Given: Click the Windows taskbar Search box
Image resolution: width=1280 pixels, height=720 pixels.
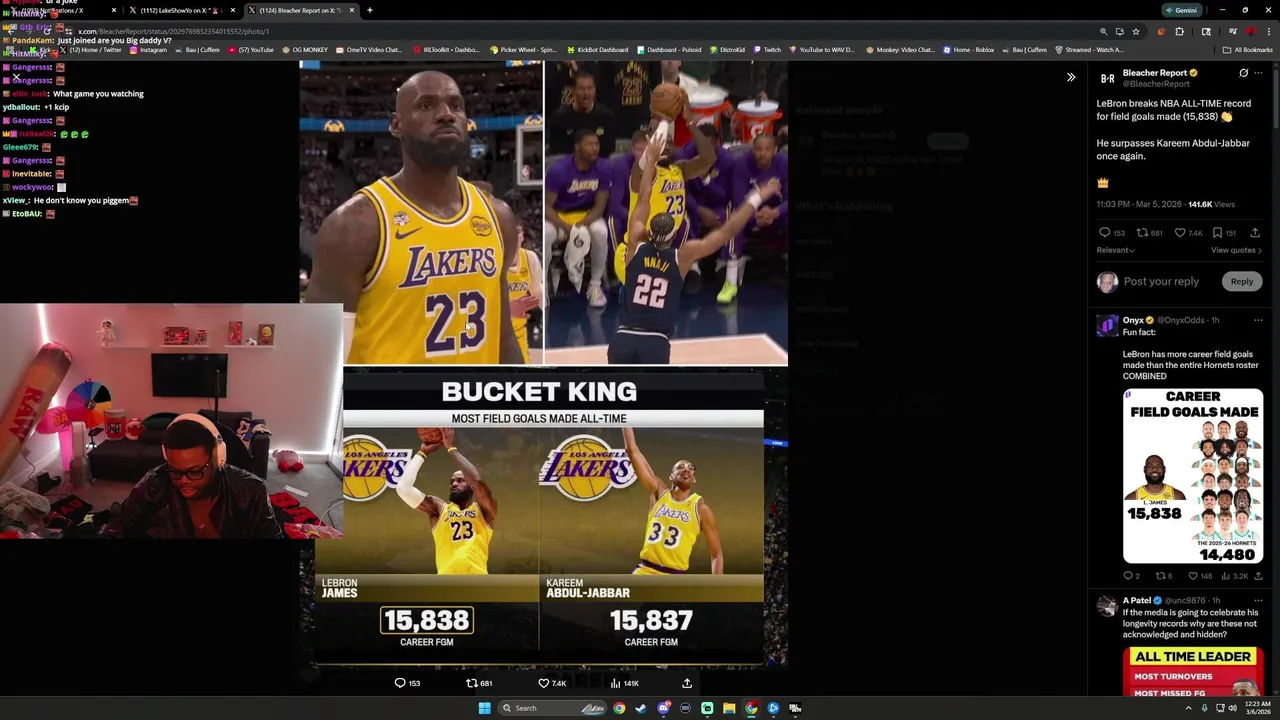Looking at the screenshot, I should (x=553, y=708).
